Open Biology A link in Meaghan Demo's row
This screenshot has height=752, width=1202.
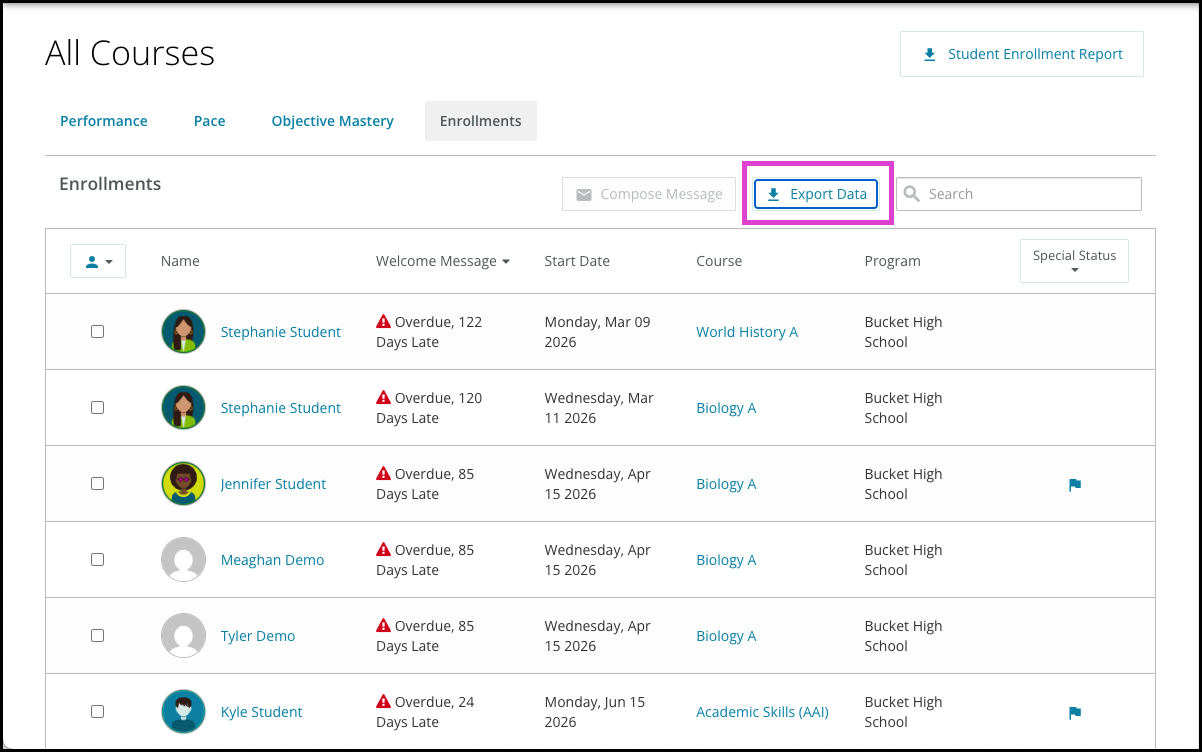(x=726, y=560)
